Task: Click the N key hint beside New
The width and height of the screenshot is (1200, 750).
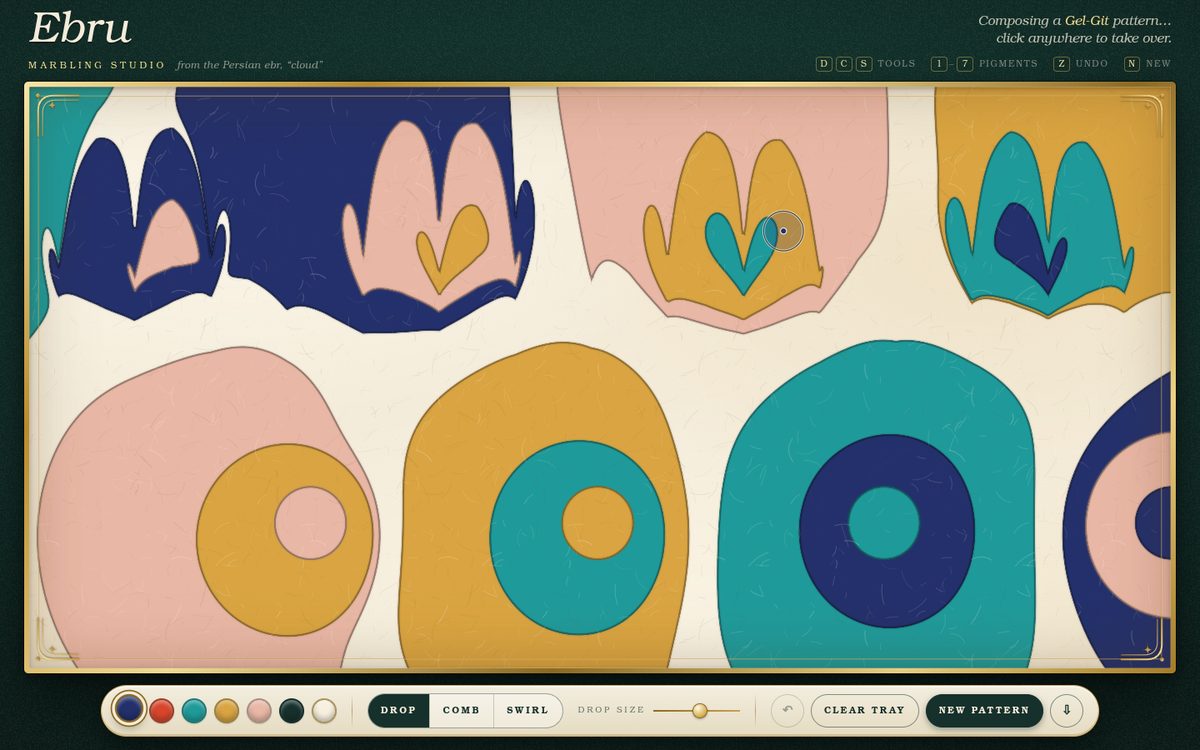Action: (1131, 64)
